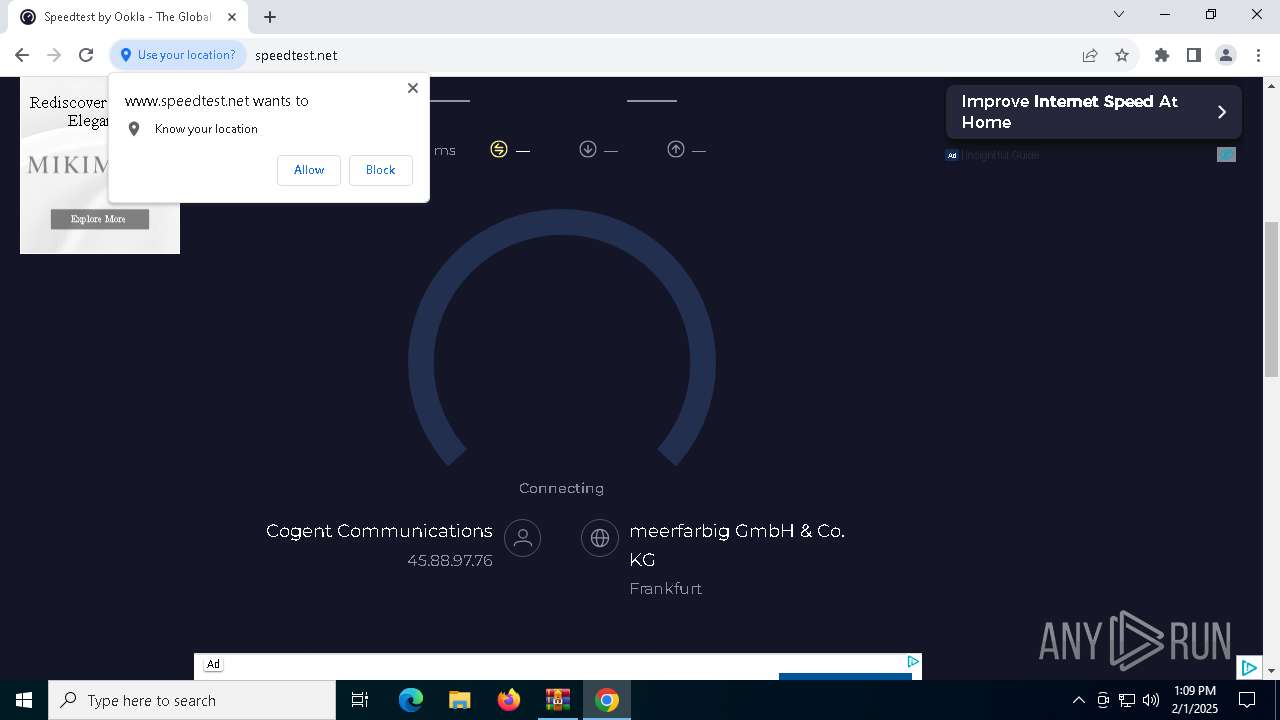Click the Frankfurt server location text
This screenshot has height=720, width=1280.
coord(666,588)
